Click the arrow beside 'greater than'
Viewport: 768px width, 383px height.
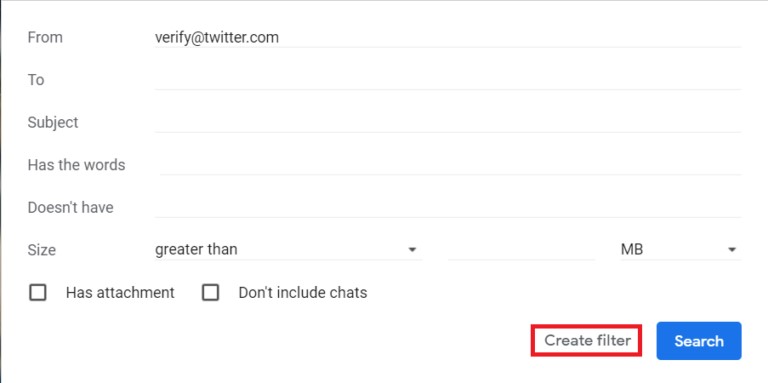point(412,250)
